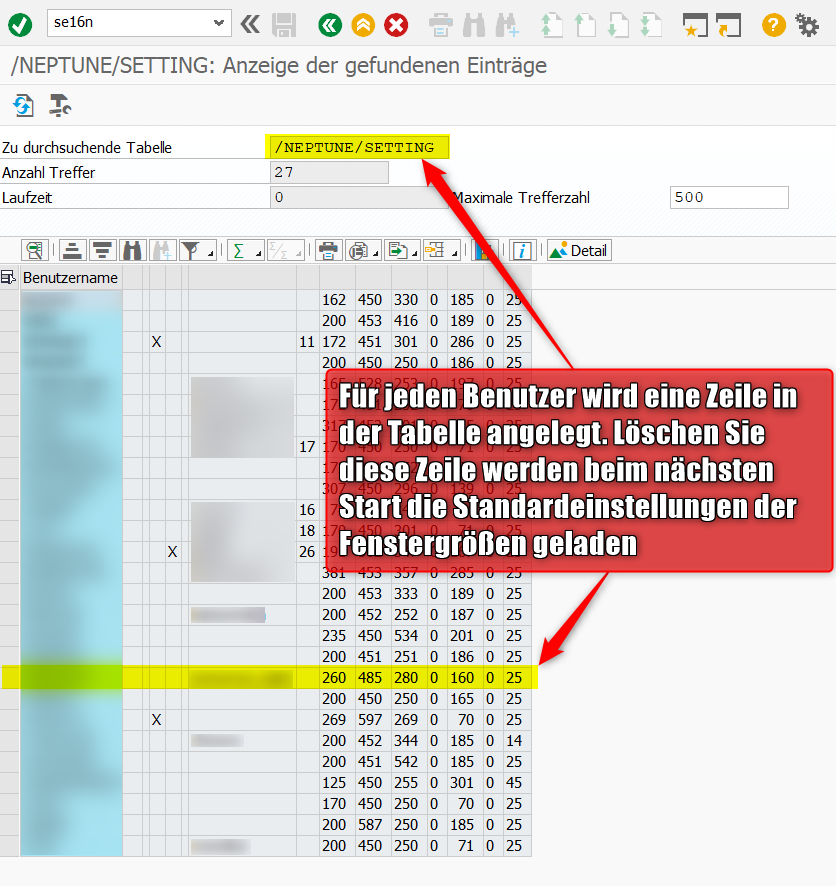
Task: Collapse the command field with double chevron
Action: click(x=250, y=24)
